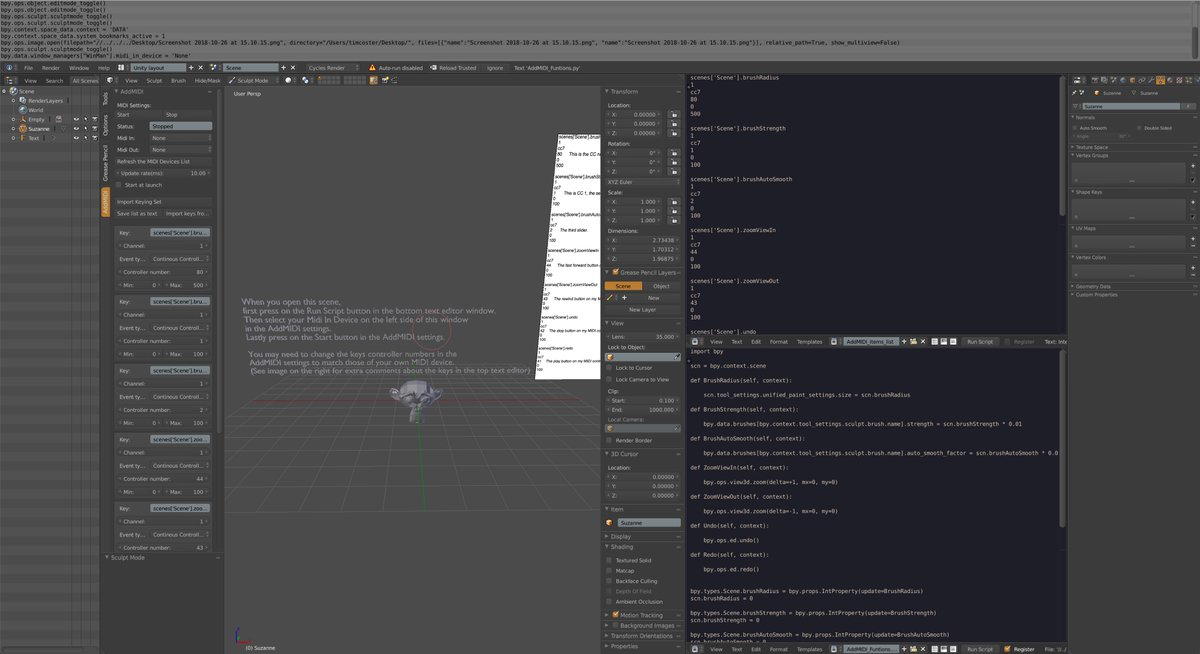Toggle the Suzanne object visibility eye icon
1200x654 pixels.
click(x=75, y=129)
